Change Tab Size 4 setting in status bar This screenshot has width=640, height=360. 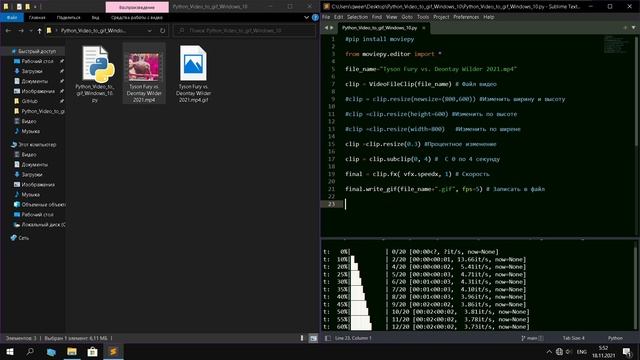[573, 338]
